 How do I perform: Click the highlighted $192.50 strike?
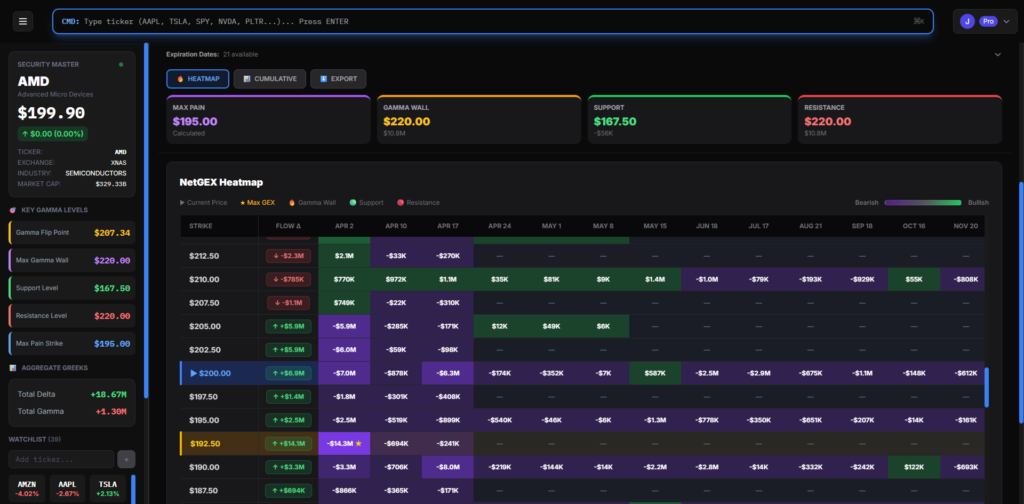coord(205,443)
